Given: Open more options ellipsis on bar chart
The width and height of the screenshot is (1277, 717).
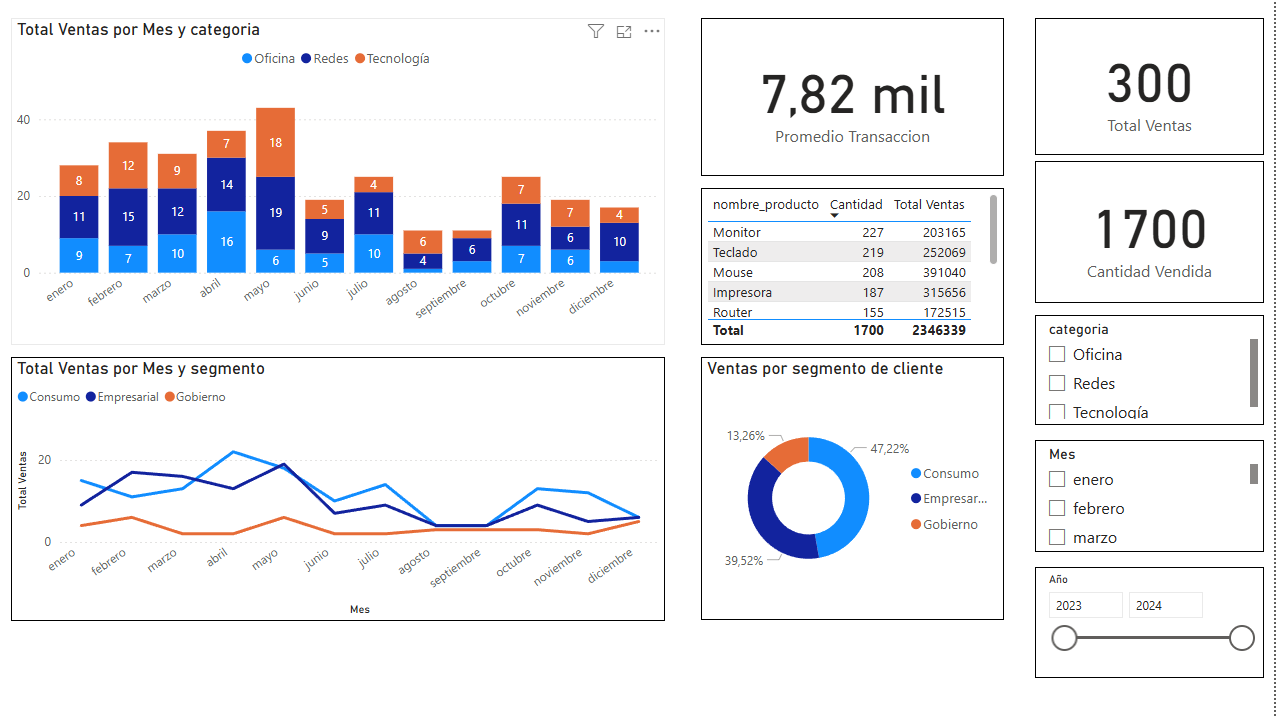Looking at the screenshot, I should 652,31.
